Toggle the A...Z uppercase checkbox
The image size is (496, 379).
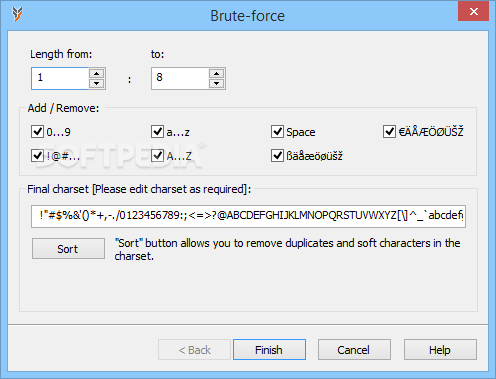(x=157, y=155)
